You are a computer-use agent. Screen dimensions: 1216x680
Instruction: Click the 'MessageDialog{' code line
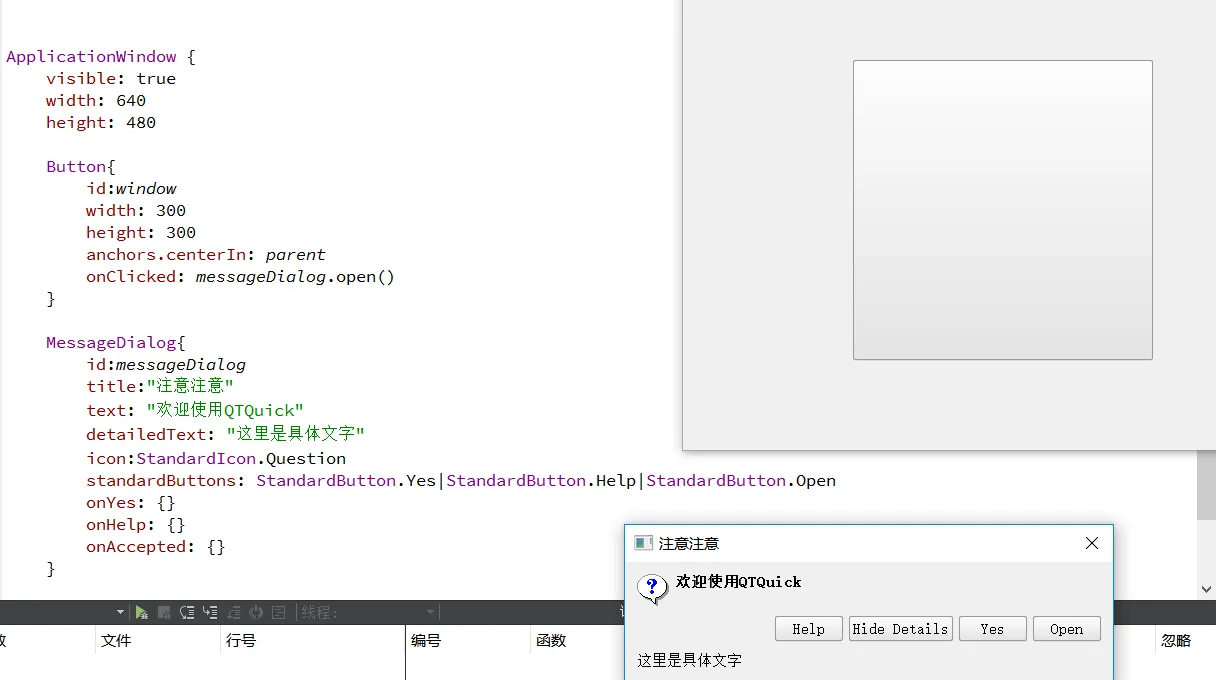[116, 343]
